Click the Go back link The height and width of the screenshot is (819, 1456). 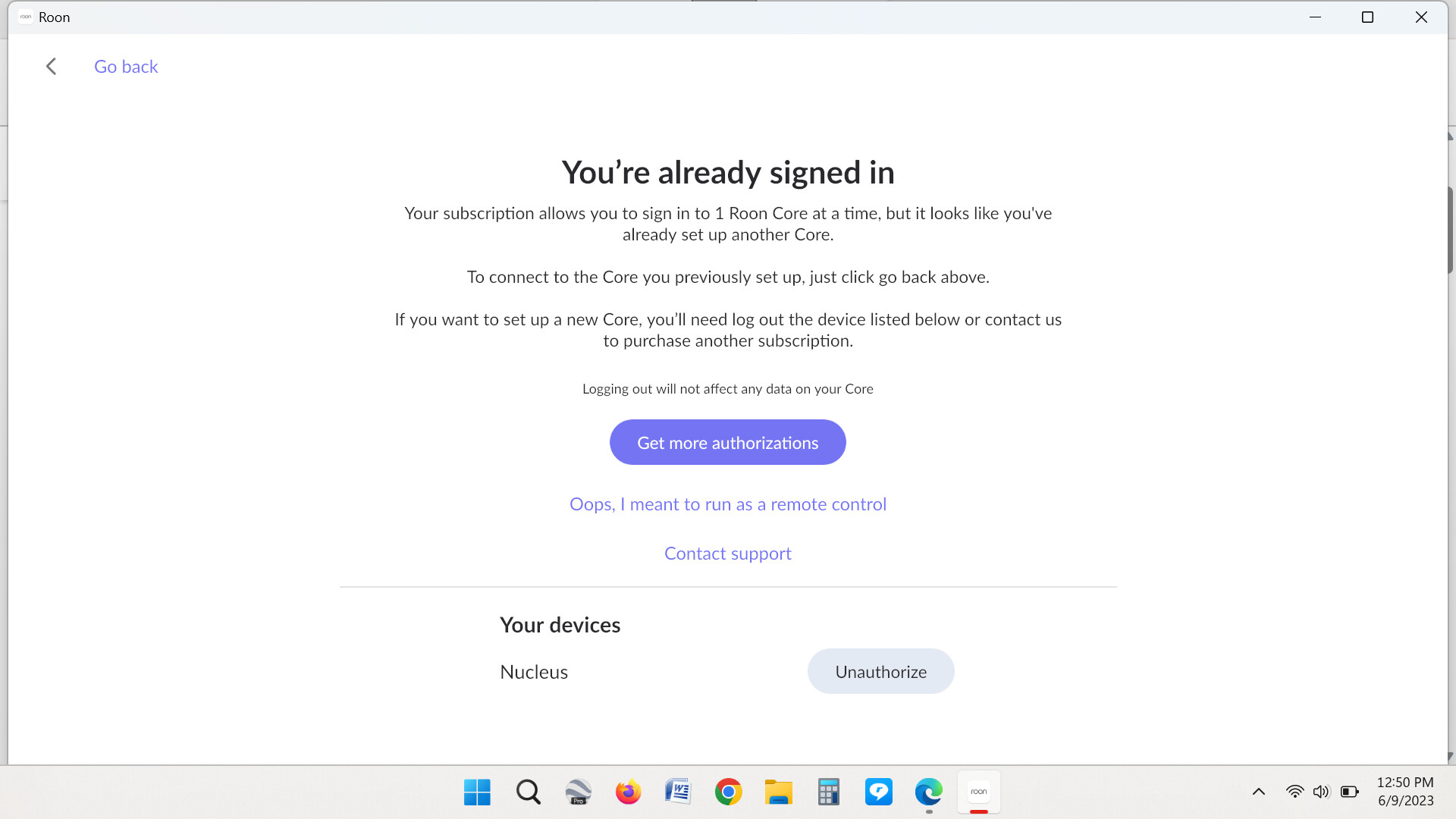pos(126,67)
